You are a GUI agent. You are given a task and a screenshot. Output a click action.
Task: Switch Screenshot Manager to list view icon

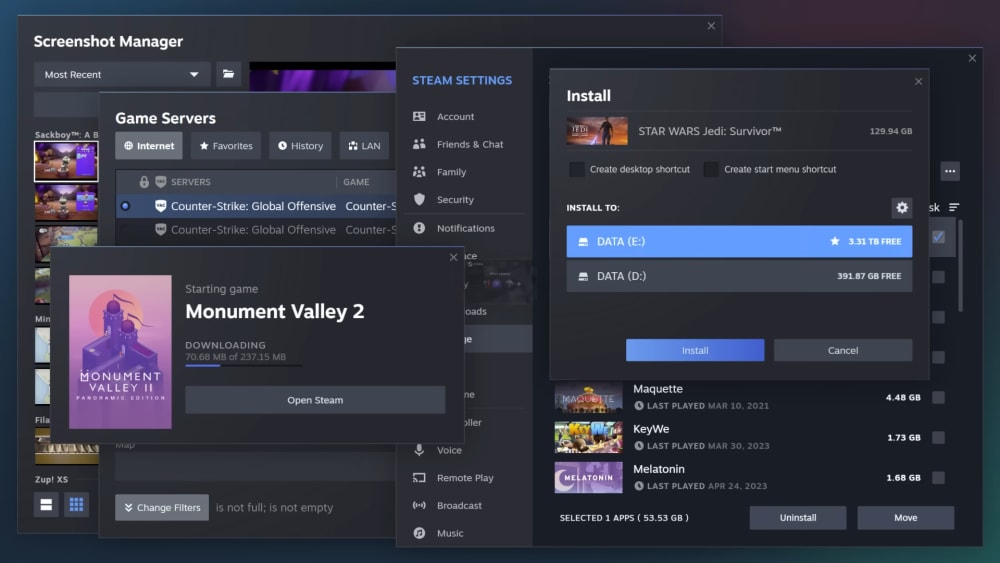pos(46,505)
